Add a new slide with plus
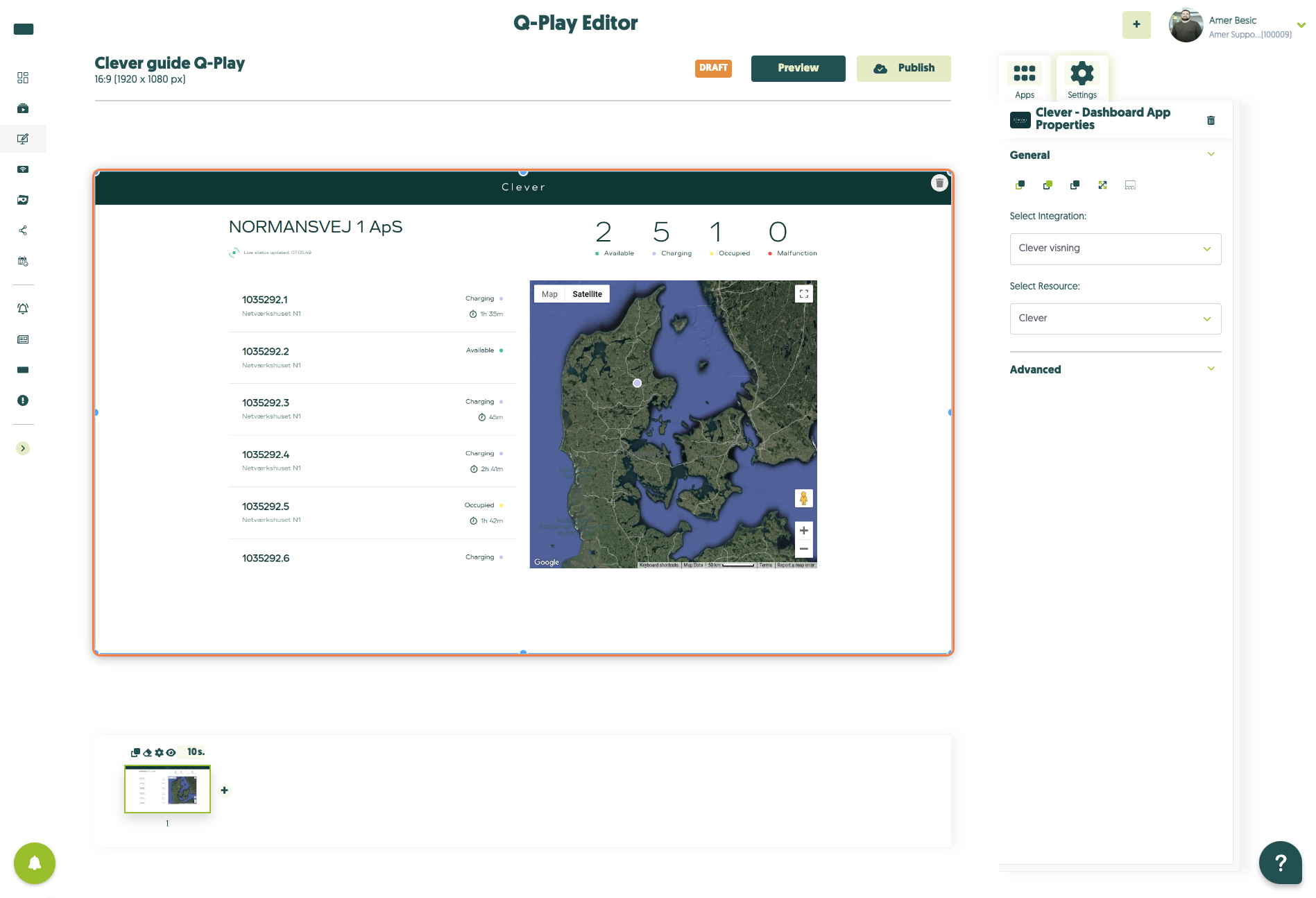The image size is (1316, 898). pyautogui.click(x=224, y=790)
